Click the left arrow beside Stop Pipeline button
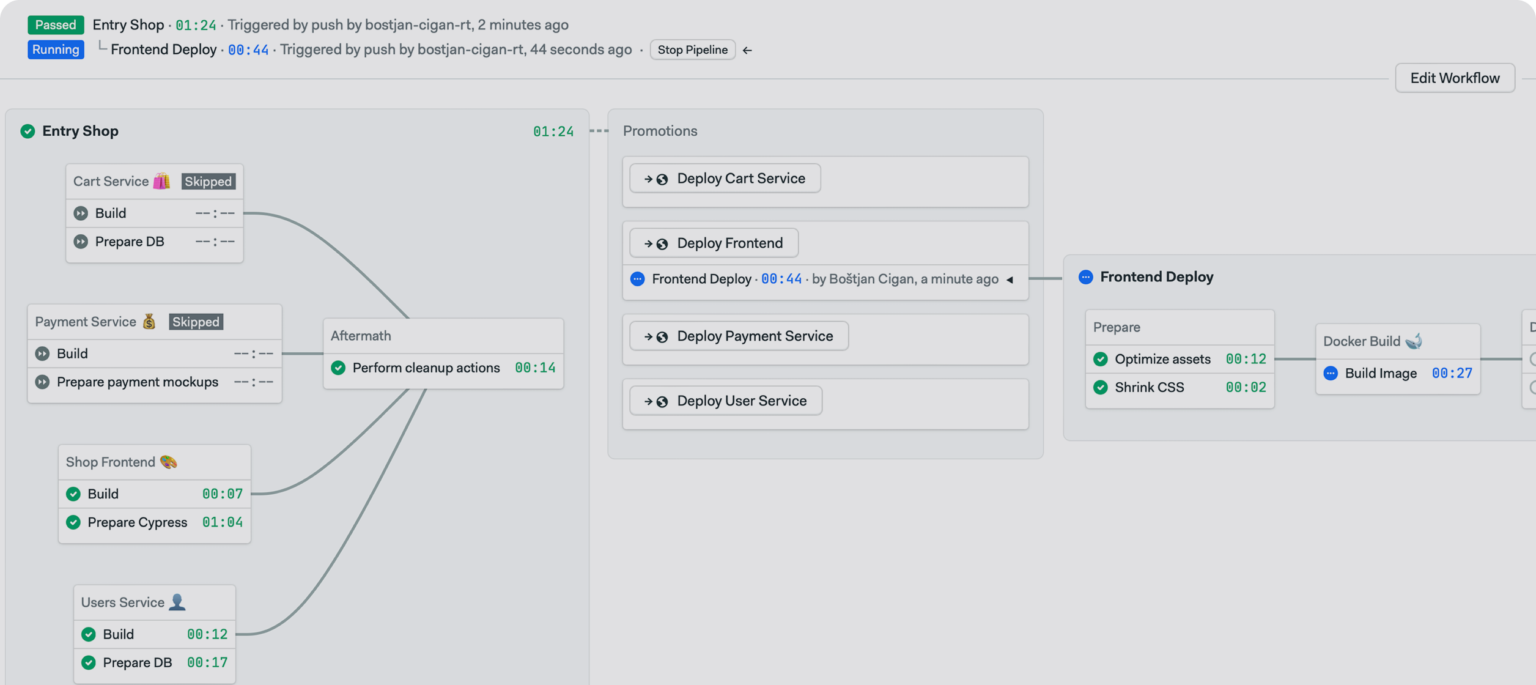The height and width of the screenshot is (685, 1536). [746, 49]
